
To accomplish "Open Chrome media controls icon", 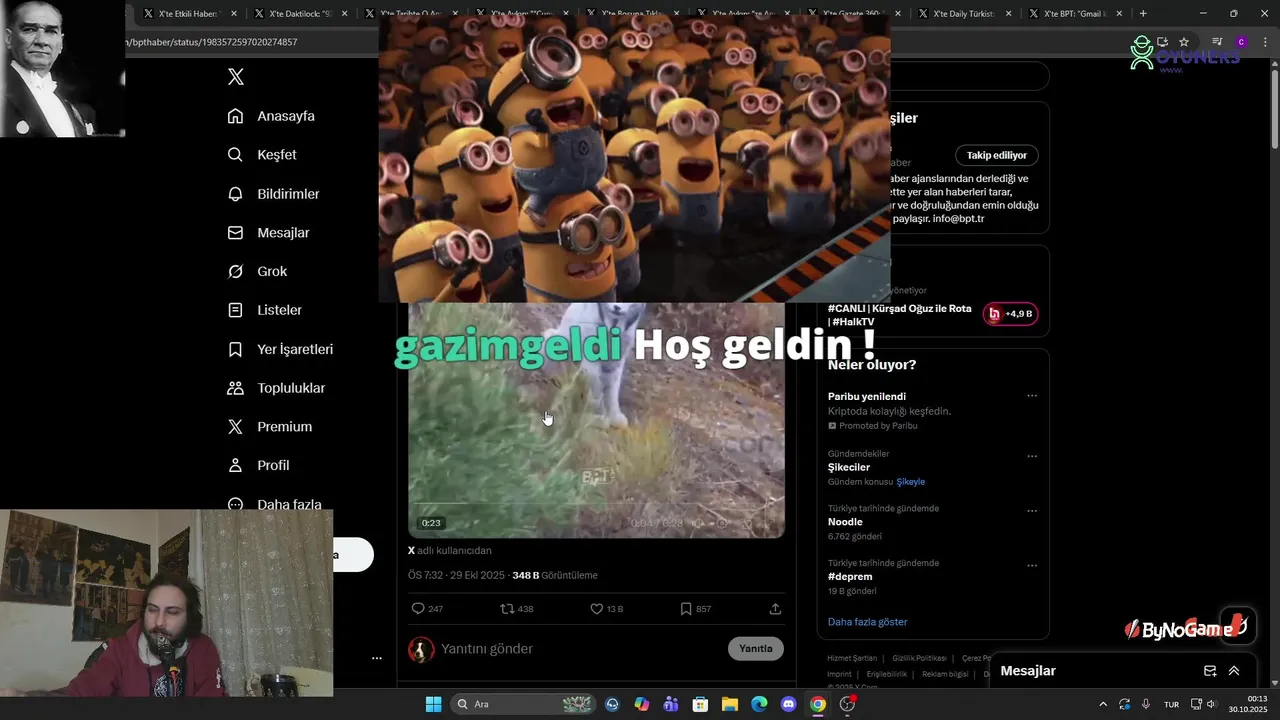I will [x=1217, y=42].
